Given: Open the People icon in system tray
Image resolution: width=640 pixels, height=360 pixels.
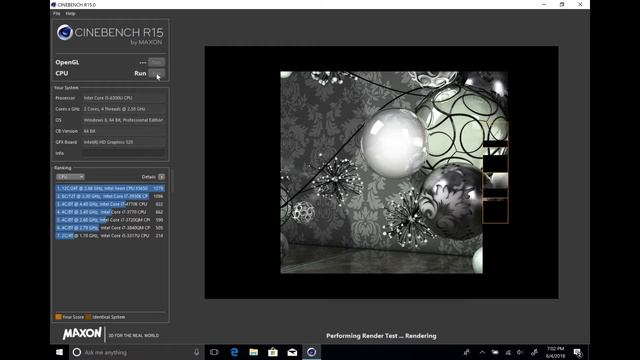Looking at the screenshot, I should click(x=467, y=352).
